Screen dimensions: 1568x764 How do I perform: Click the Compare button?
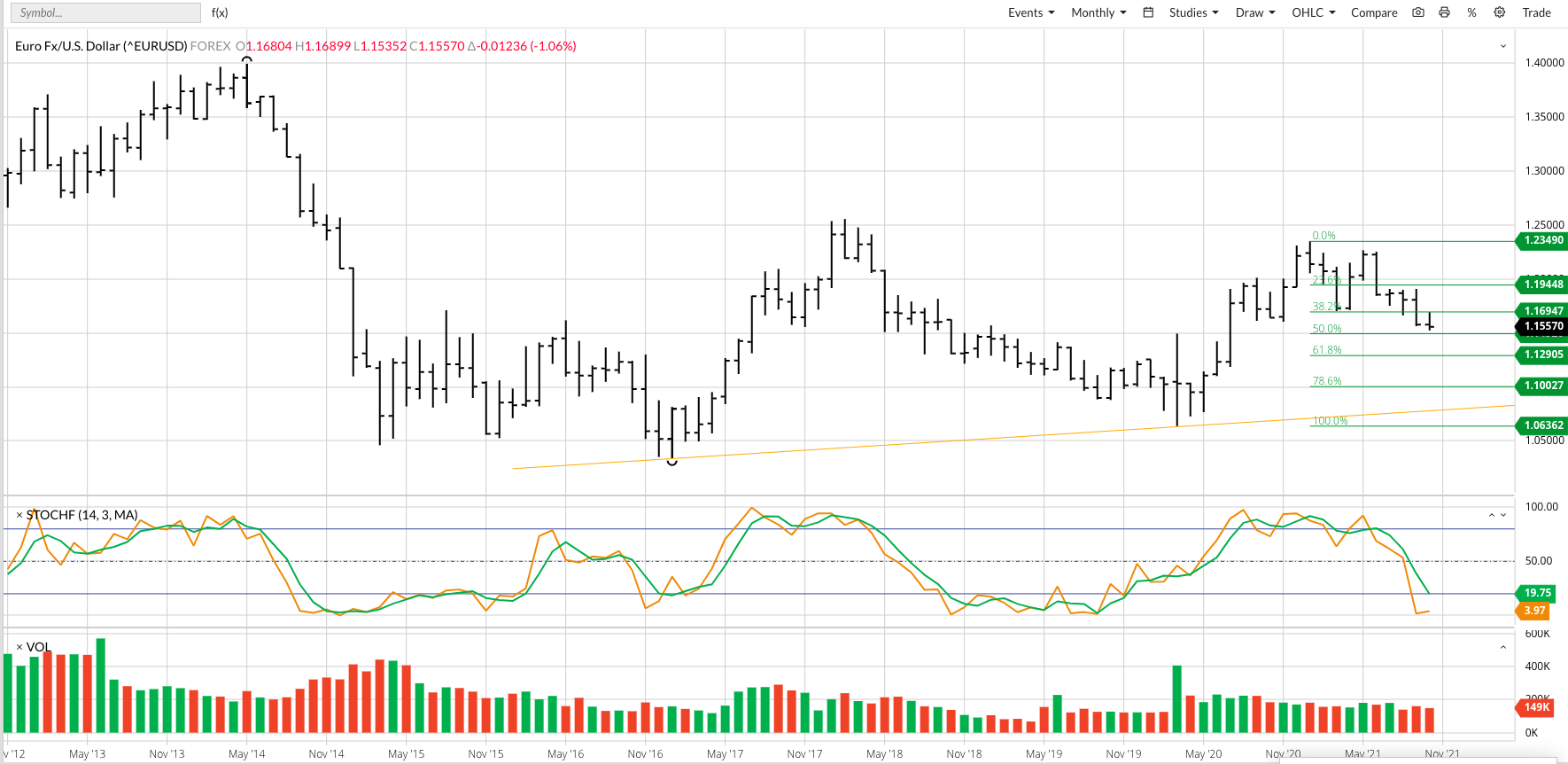1374,12
